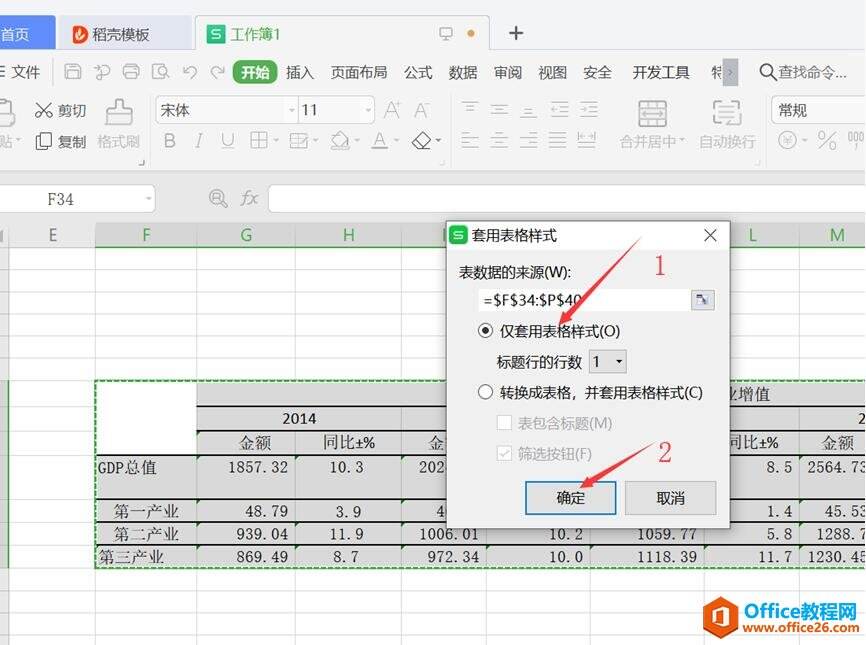Click the insert function fx icon
The height and width of the screenshot is (645, 866).
tap(249, 199)
